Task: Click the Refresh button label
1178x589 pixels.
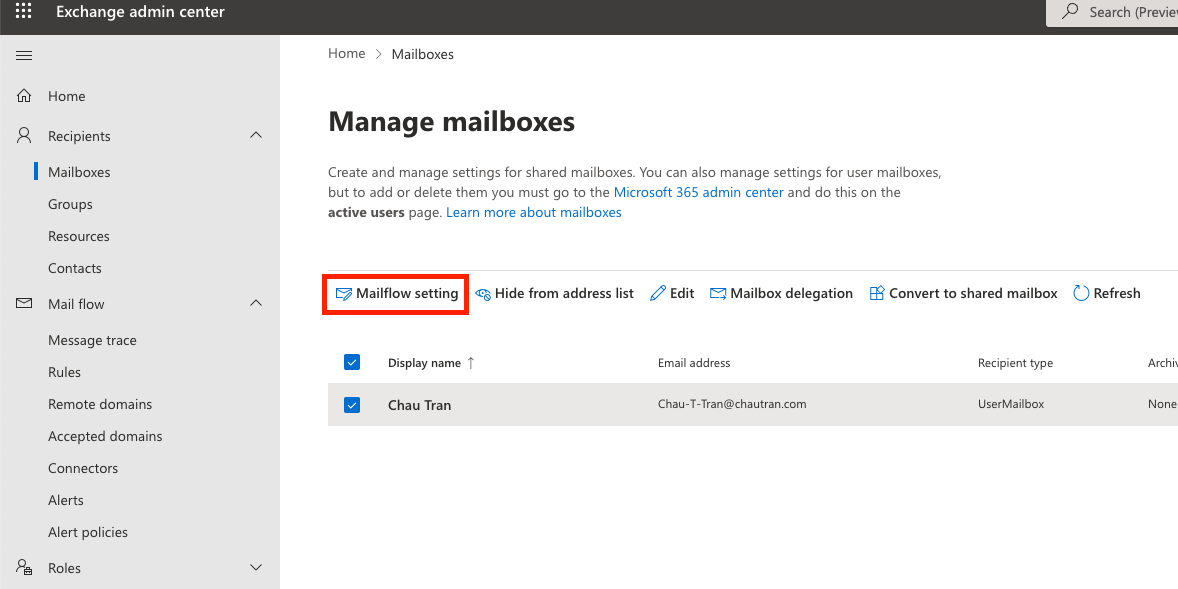Action: [1116, 294]
